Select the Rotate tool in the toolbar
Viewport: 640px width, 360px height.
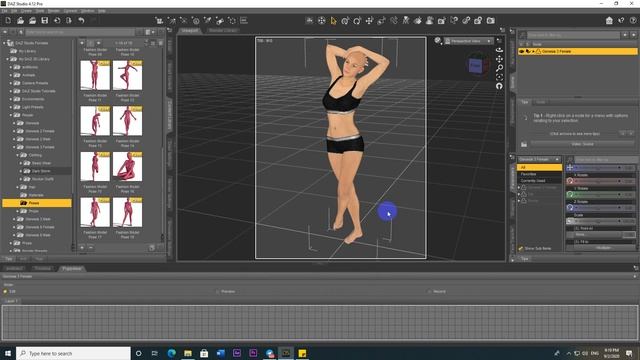click(358, 21)
